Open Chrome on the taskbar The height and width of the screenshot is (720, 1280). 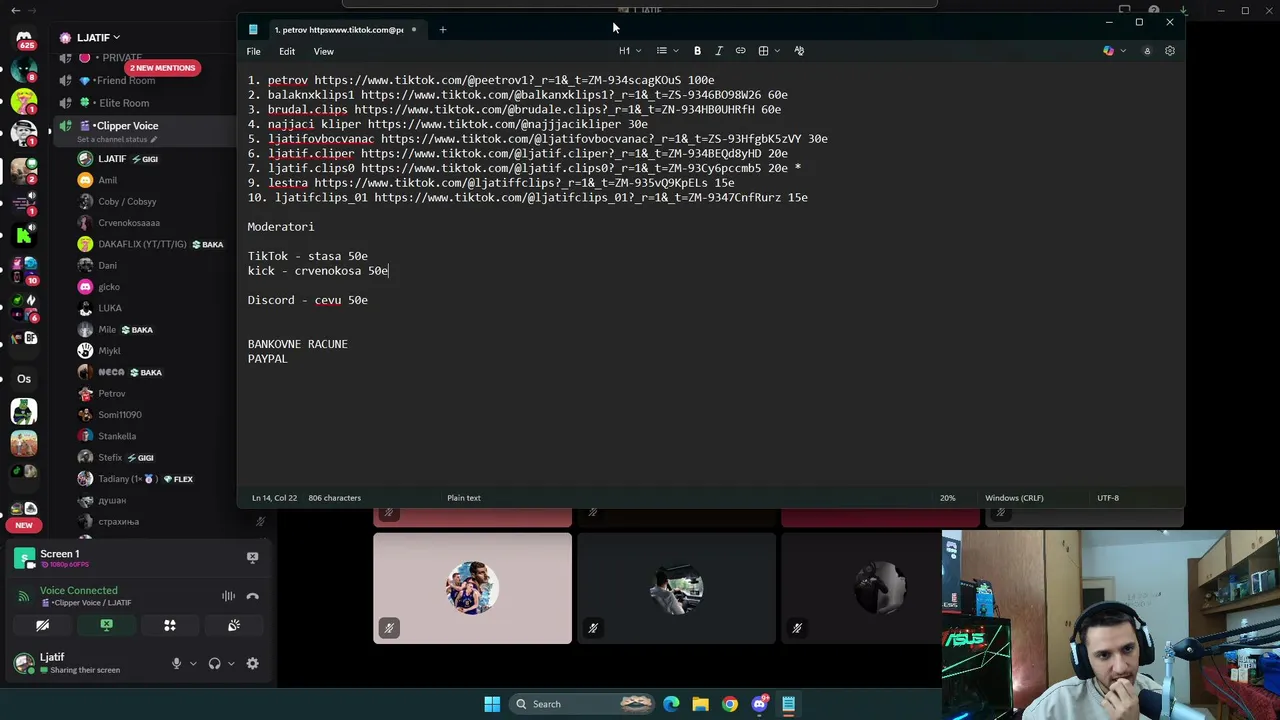730,704
